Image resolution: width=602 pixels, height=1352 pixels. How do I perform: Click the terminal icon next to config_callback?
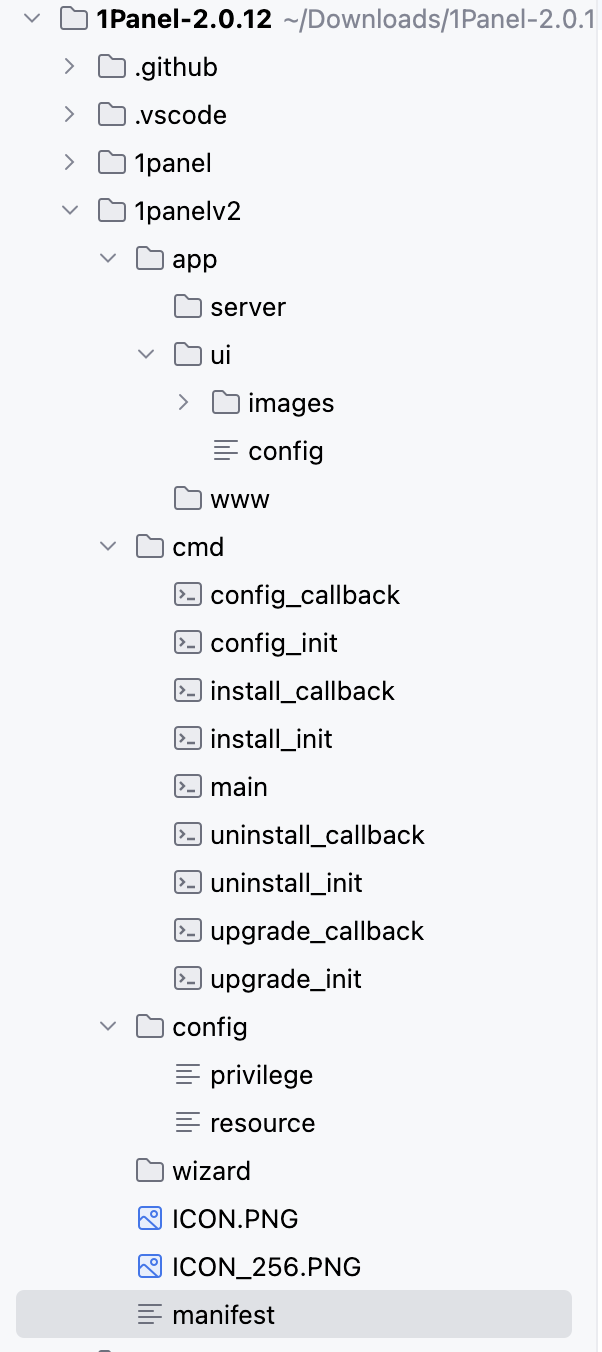(187, 595)
